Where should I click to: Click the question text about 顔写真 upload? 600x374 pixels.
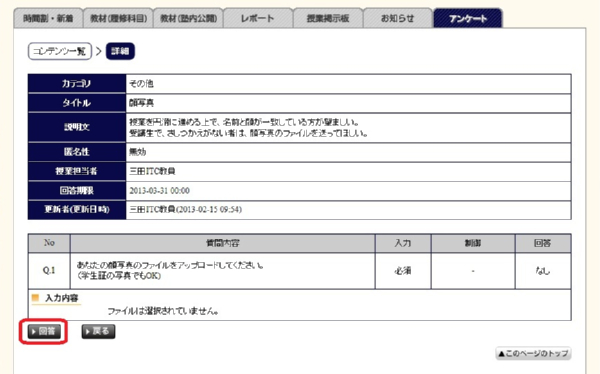[170, 270]
